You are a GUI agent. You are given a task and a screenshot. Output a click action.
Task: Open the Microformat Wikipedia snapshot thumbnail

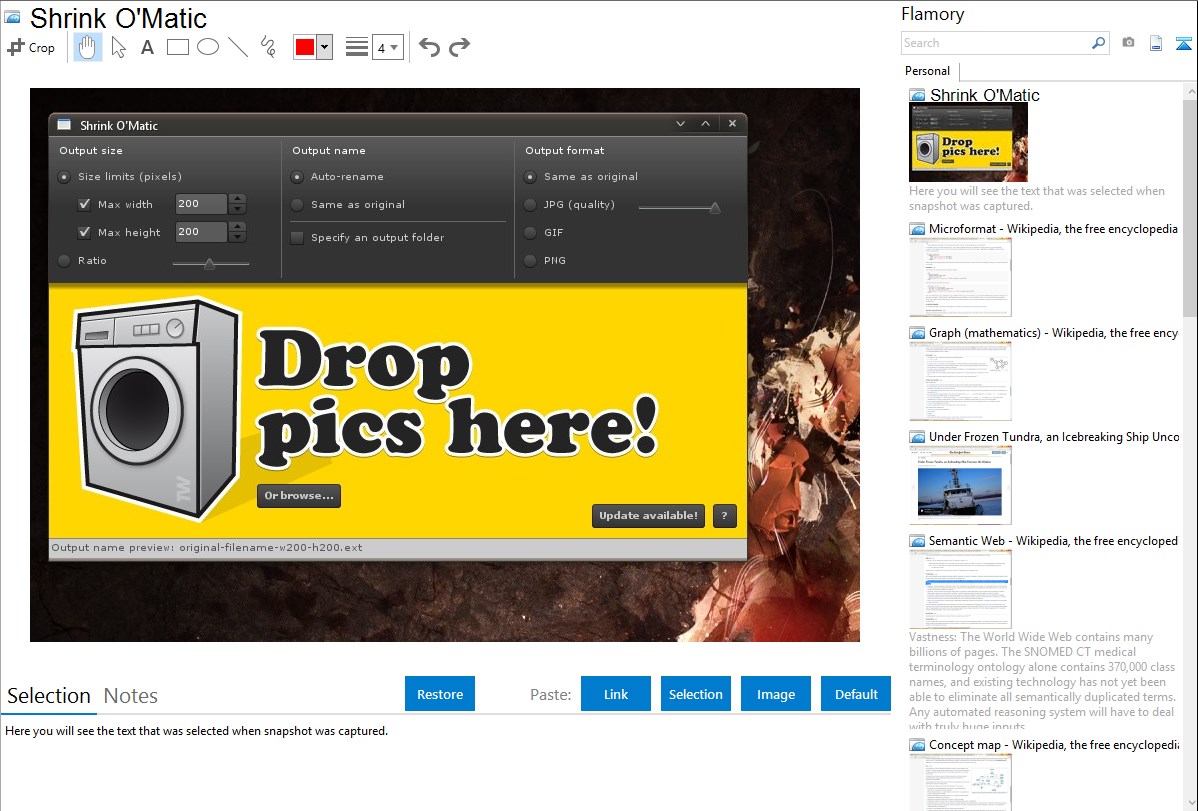(x=960, y=277)
